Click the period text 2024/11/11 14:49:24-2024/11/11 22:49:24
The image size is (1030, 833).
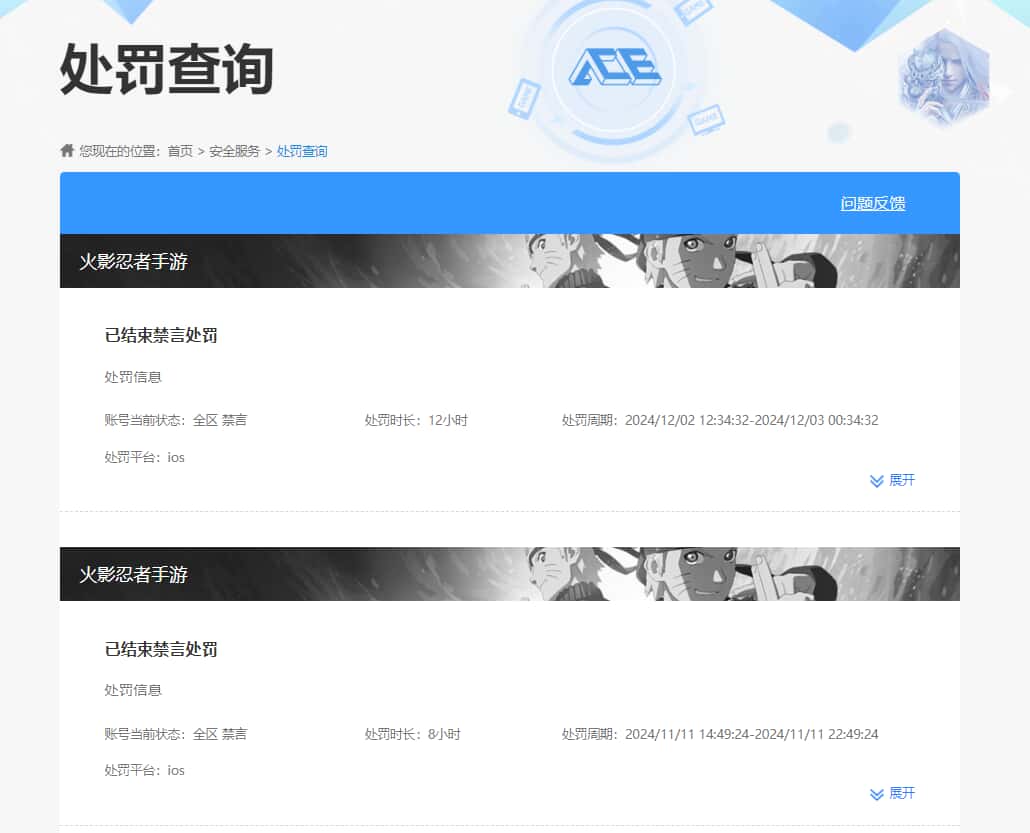point(751,734)
